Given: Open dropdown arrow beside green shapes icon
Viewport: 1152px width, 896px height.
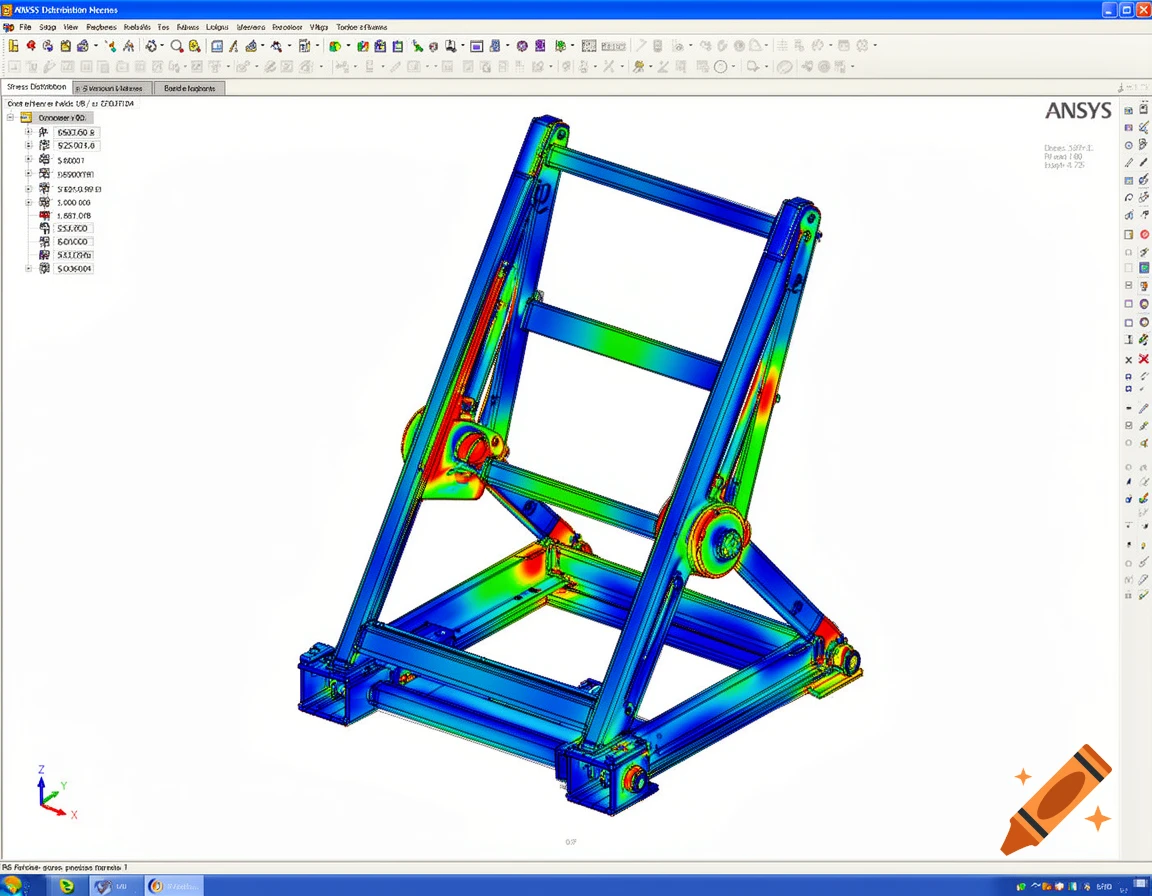Looking at the screenshot, I should (x=348, y=46).
